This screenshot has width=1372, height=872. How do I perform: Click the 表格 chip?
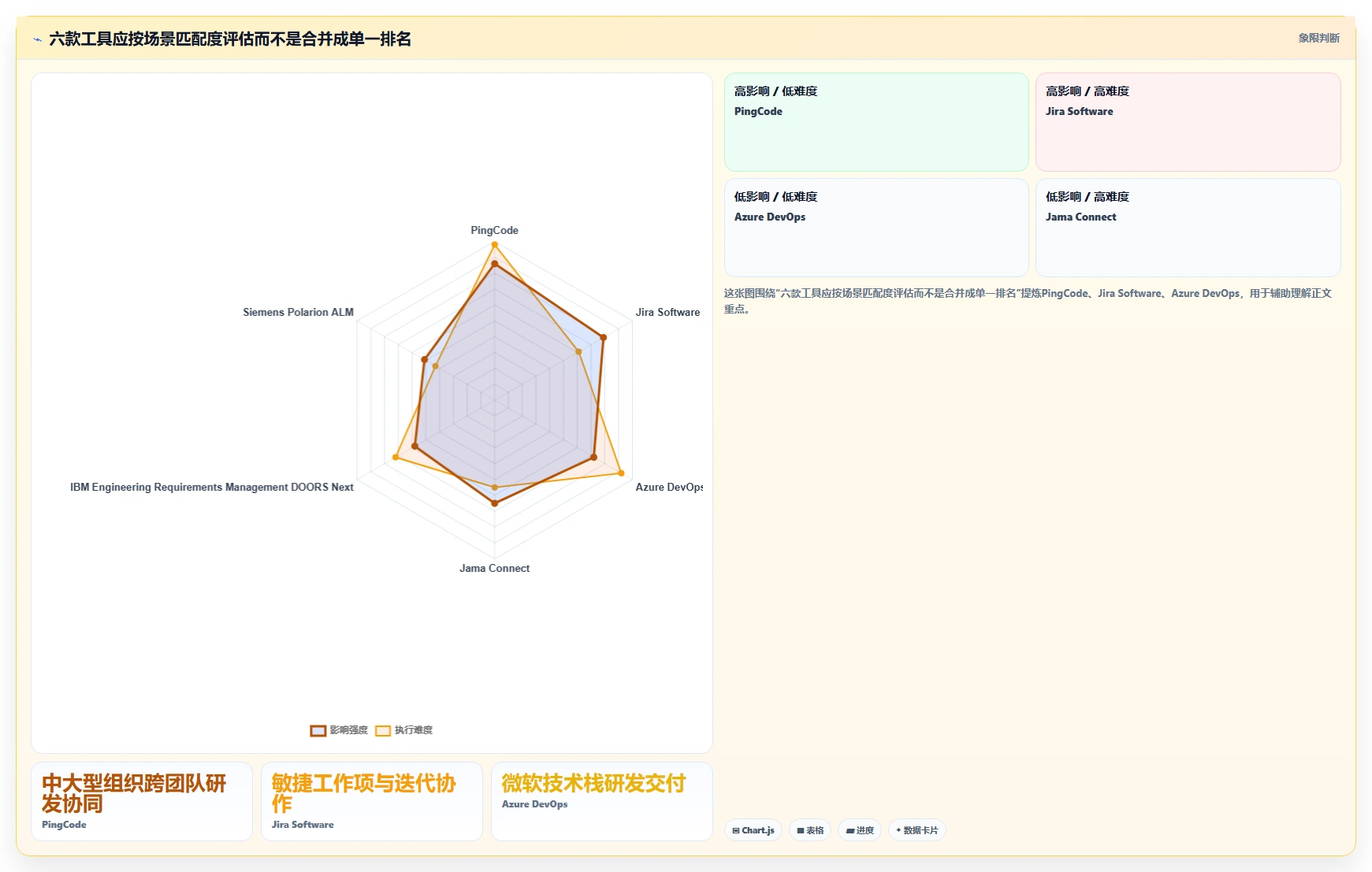click(810, 830)
